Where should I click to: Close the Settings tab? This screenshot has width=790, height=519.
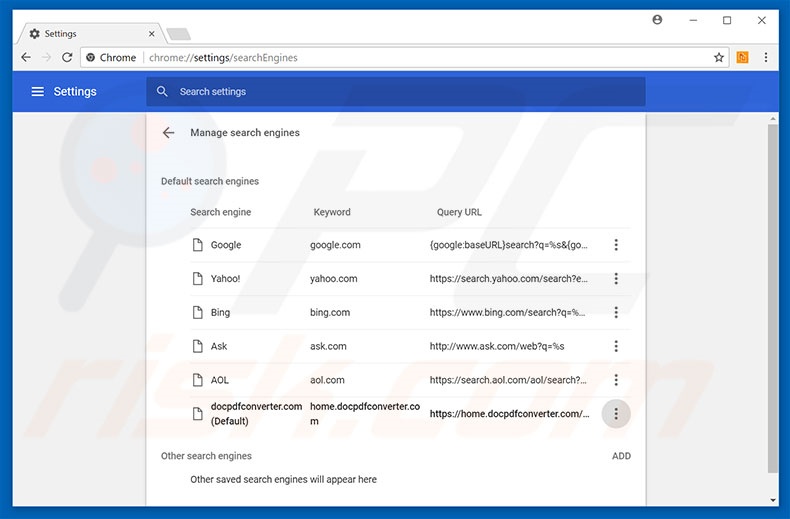151,34
